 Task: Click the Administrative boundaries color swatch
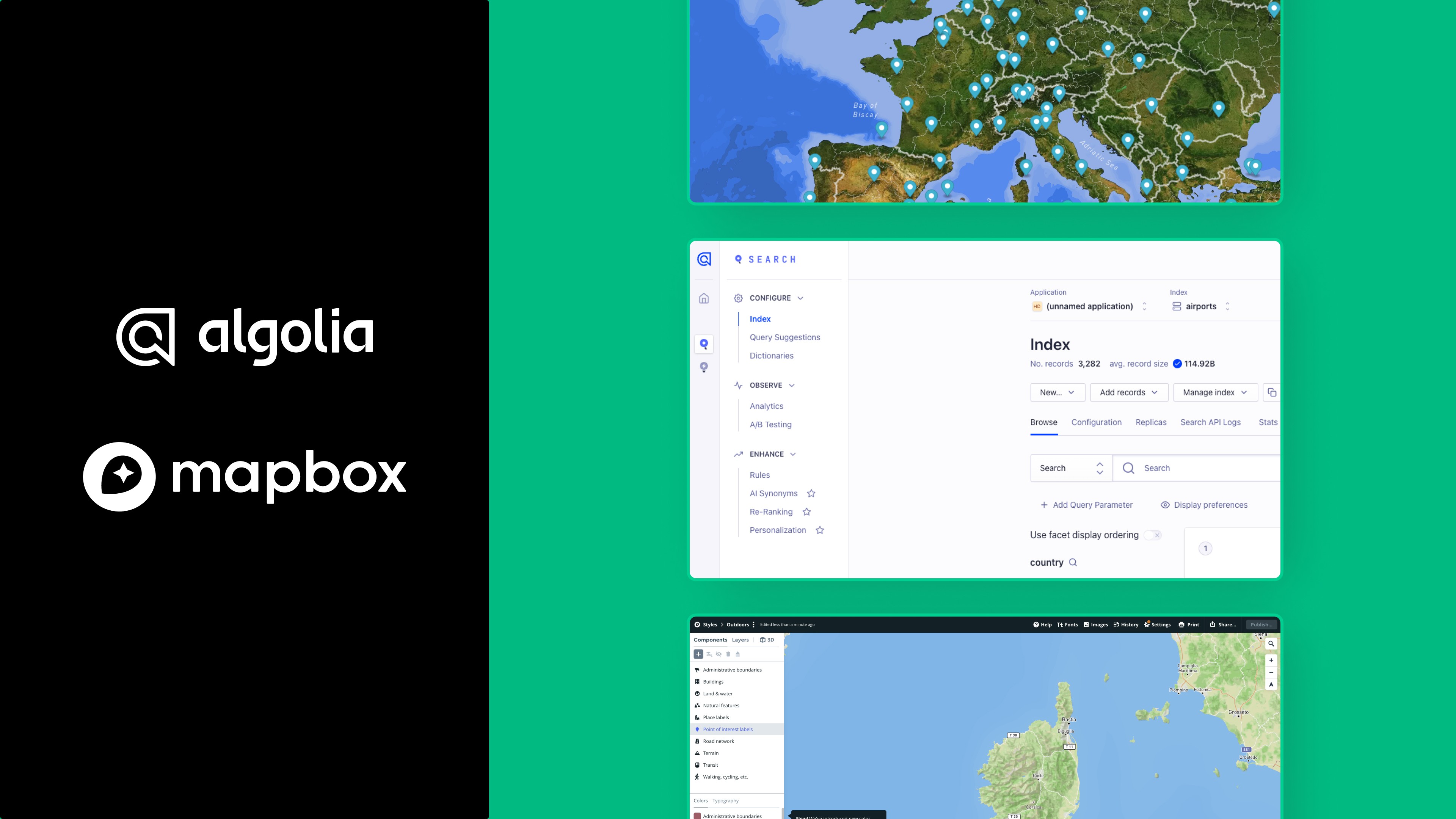(x=698, y=816)
